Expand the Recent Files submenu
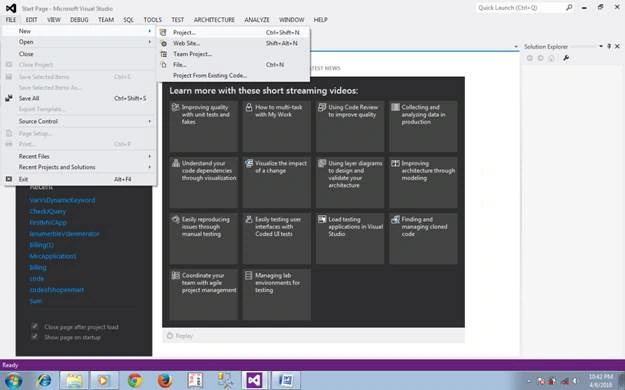The width and height of the screenshot is (625, 390). click(x=80, y=156)
